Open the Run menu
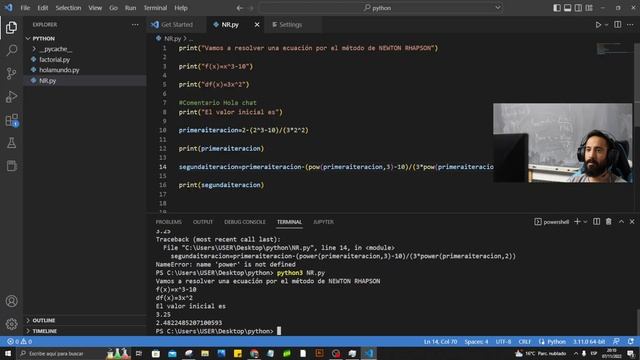The height and width of the screenshot is (360, 640). [x=131, y=8]
